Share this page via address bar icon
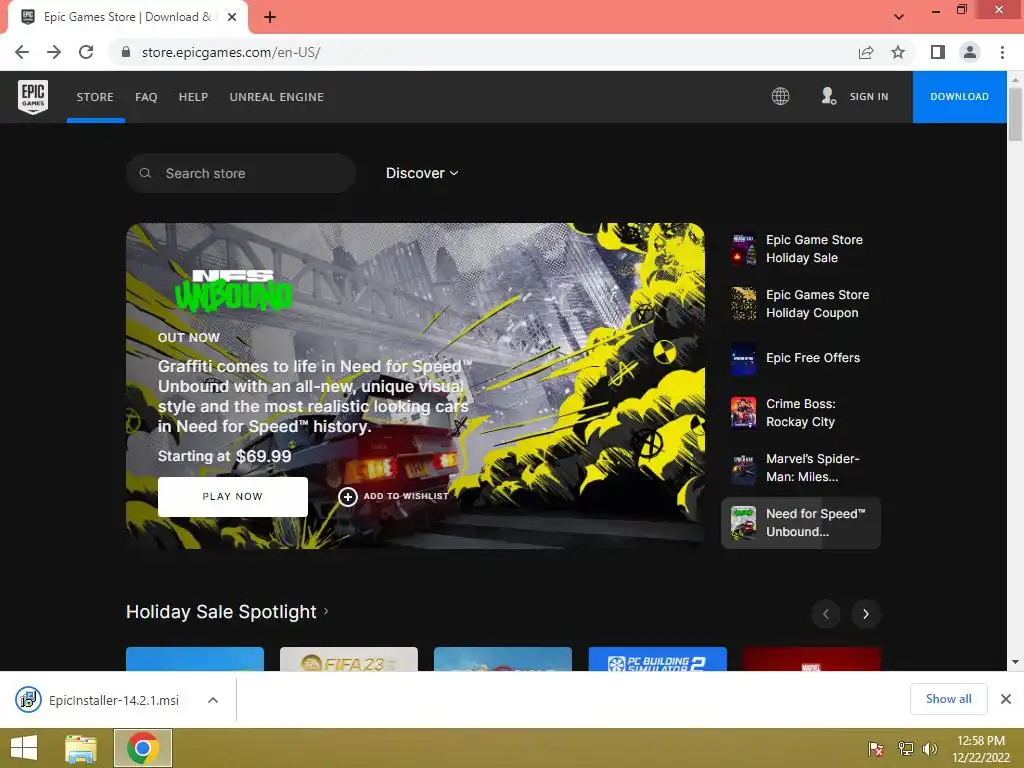The image size is (1024, 768). (866, 52)
